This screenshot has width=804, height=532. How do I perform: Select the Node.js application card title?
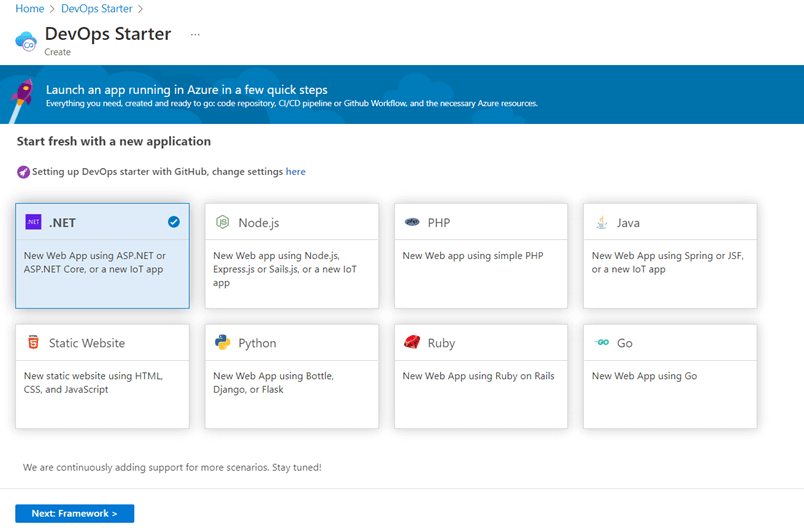point(258,223)
